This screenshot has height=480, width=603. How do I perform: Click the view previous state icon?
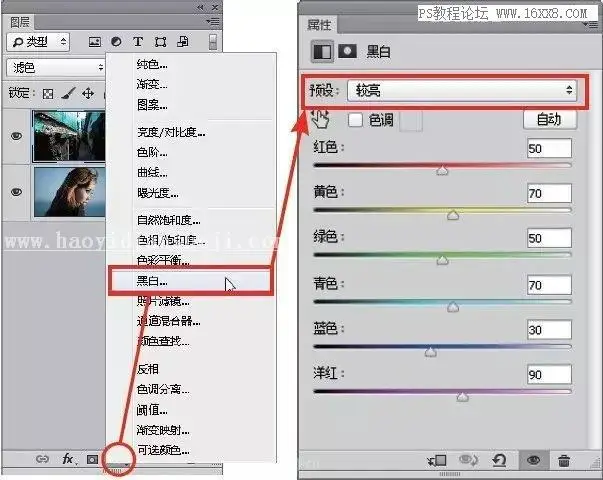pyautogui.click(x=468, y=460)
